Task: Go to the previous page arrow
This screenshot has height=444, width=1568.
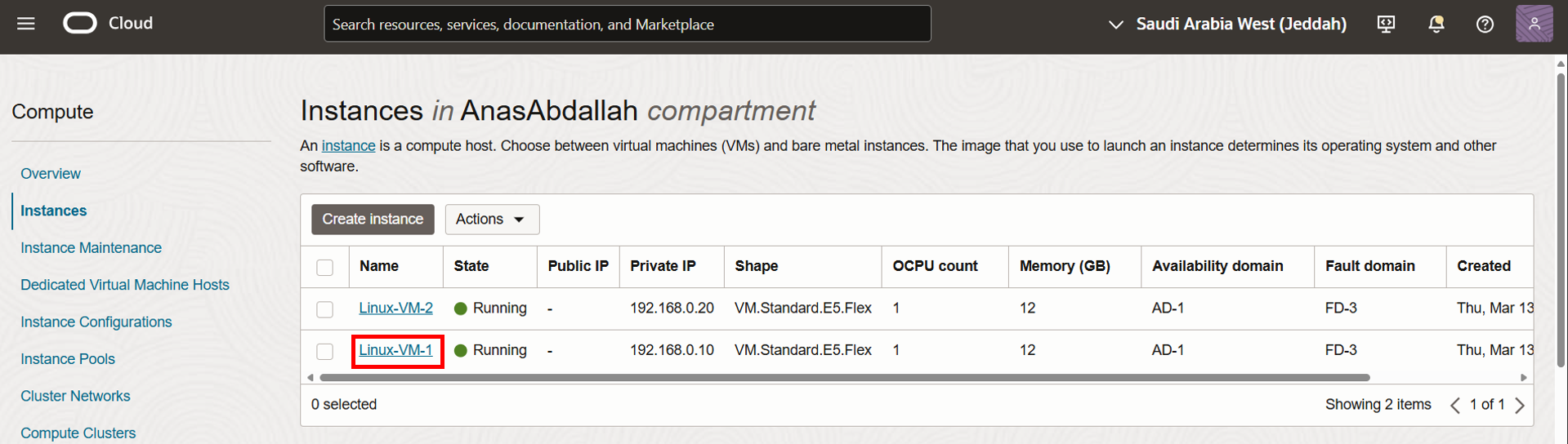Action: 1455,405
